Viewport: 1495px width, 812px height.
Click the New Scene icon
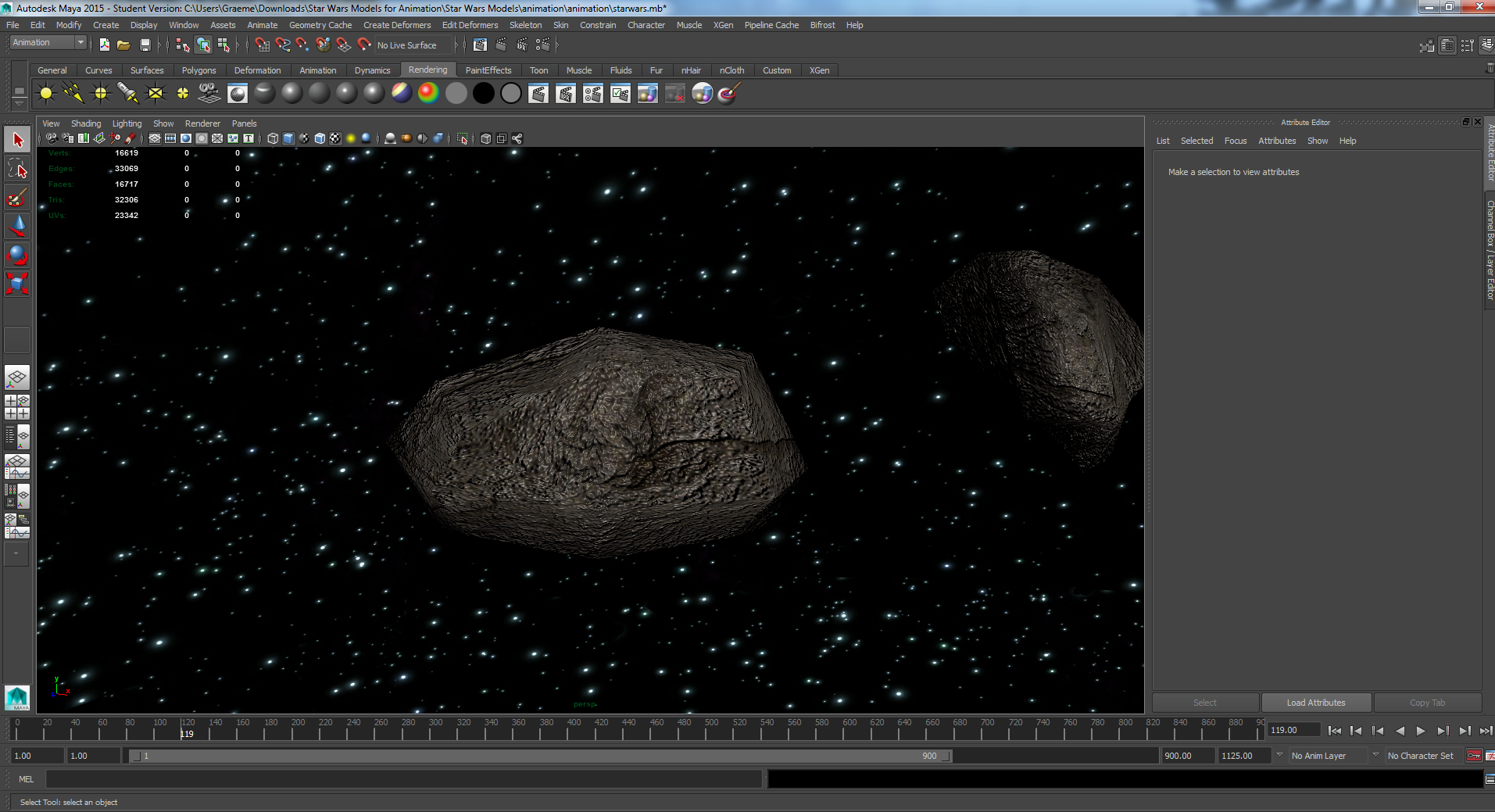coord(105,45)
